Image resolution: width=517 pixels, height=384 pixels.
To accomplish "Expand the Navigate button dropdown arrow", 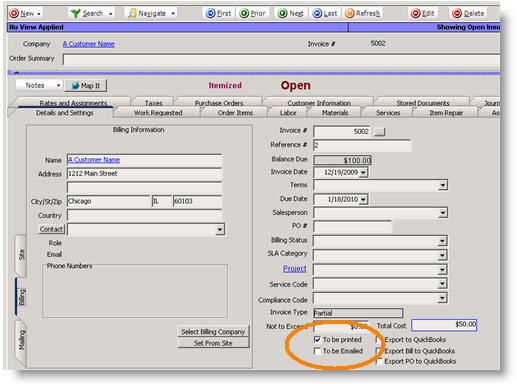I will (173, 14).
